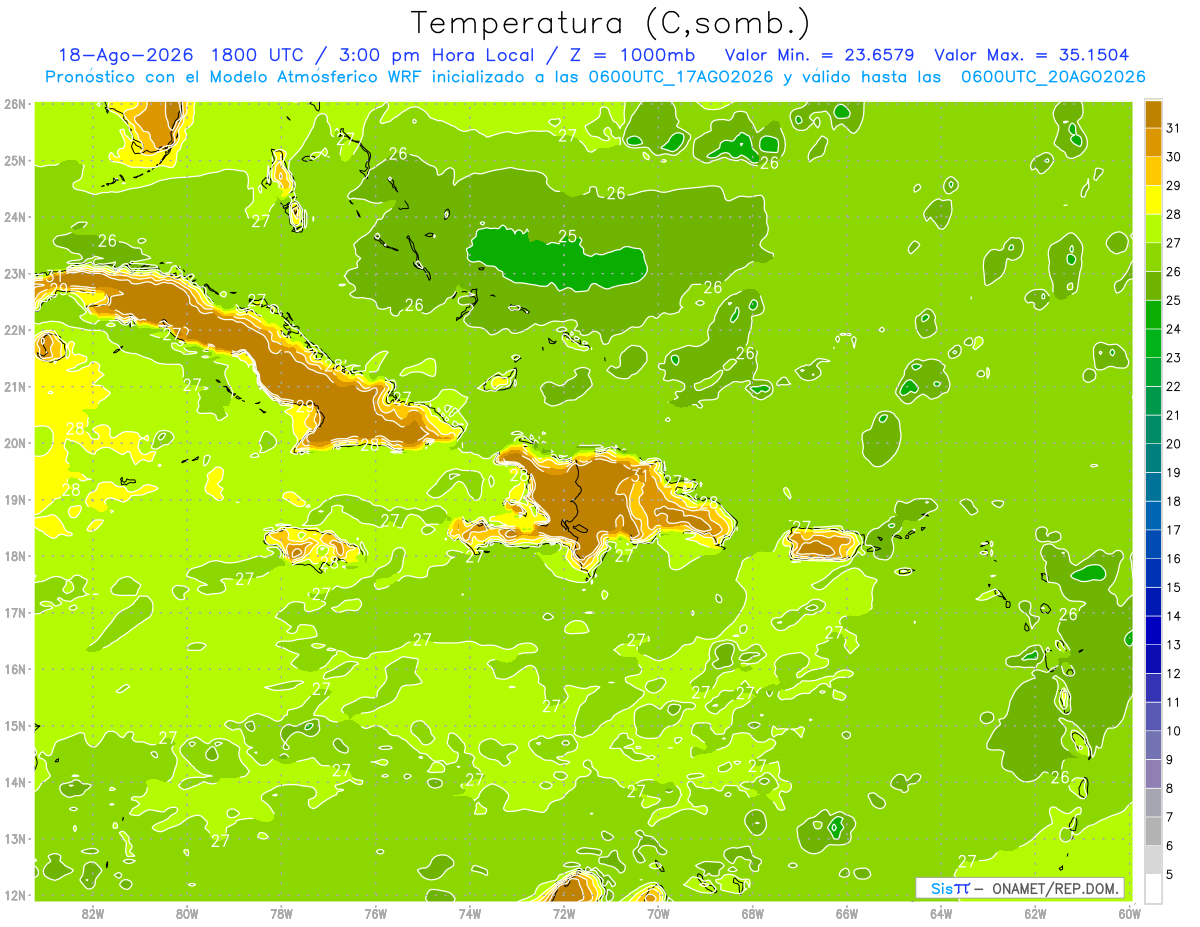Click the legend swatch between 29 and 30

[1153, 171]
